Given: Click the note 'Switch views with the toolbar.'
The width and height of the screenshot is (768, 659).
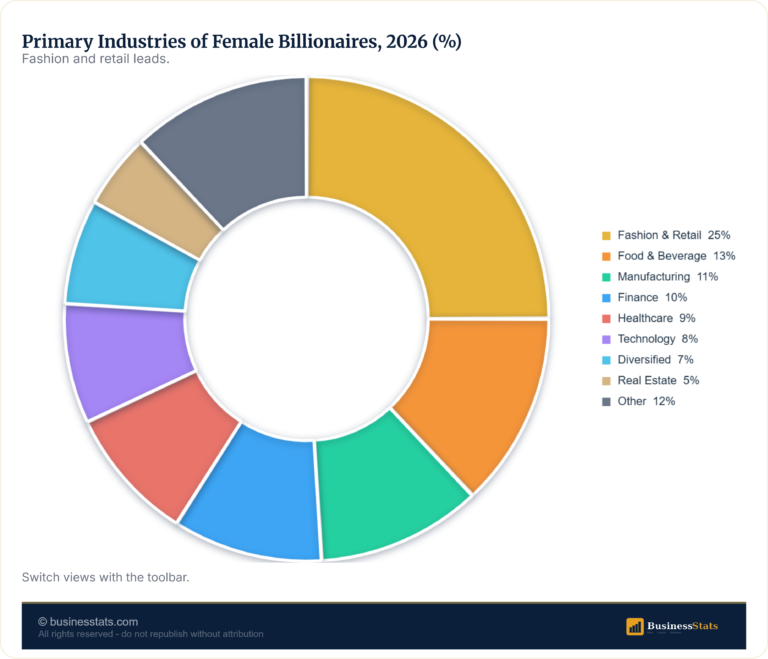Looking at the screenshot, I should (x=105, y=577).
